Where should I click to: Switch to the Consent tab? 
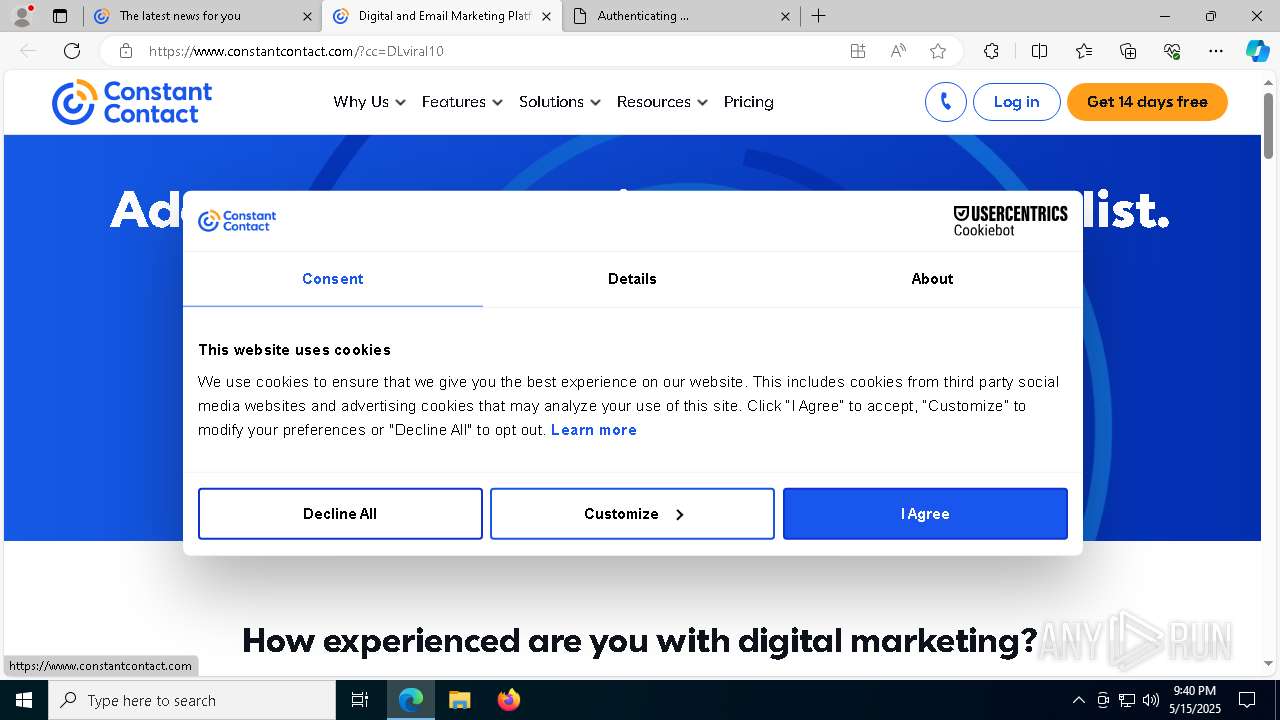click(333, 279)
